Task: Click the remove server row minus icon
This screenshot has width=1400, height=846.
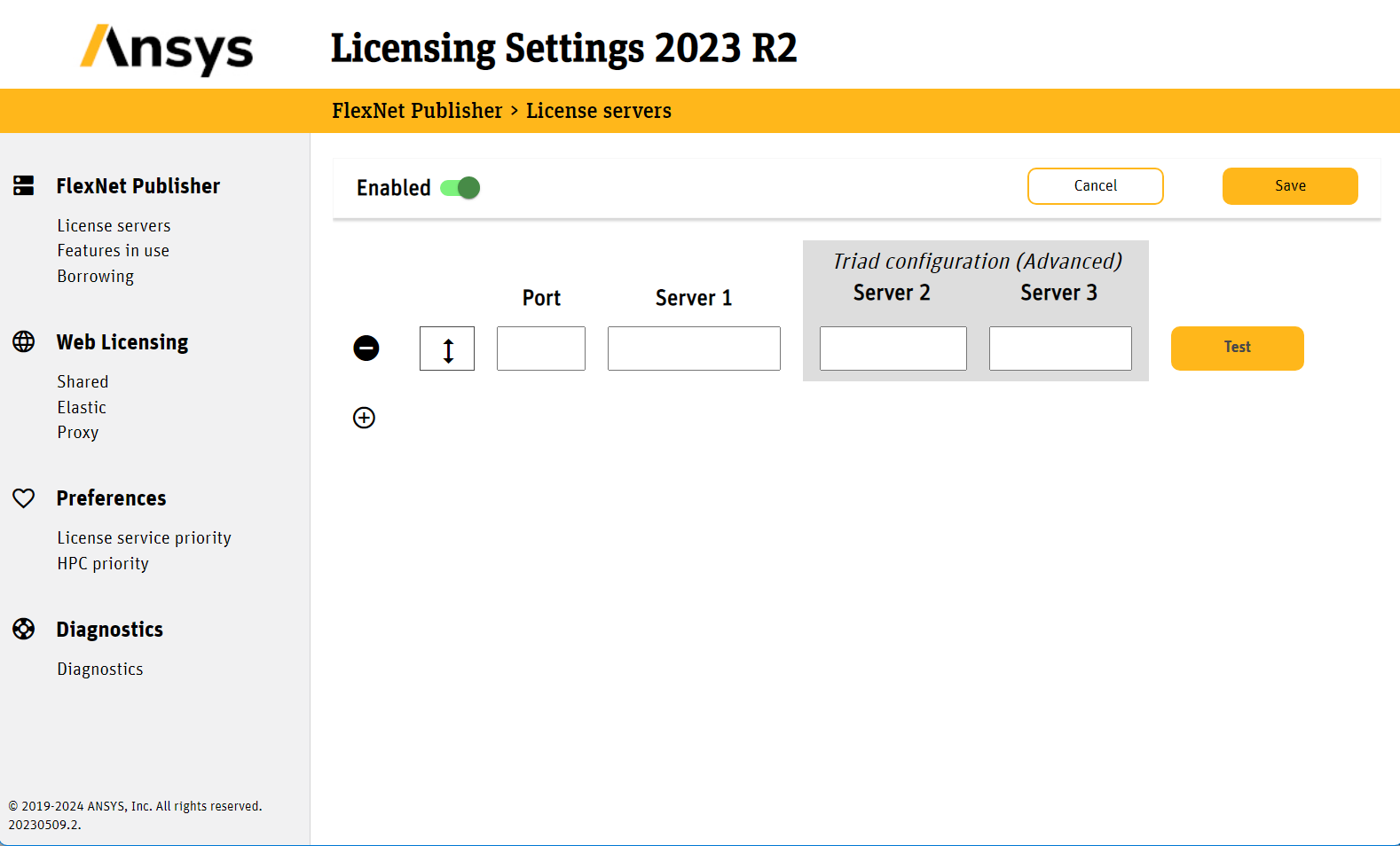Action: (366, 349)
